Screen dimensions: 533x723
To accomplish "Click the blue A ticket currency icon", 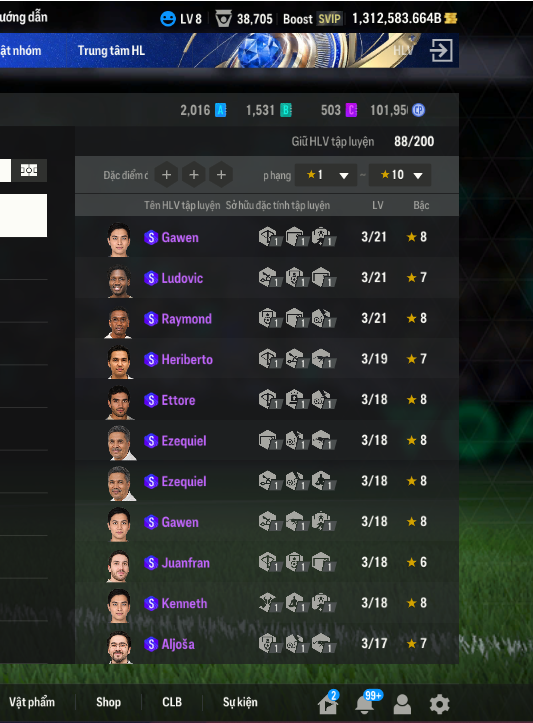I will 221,110.
